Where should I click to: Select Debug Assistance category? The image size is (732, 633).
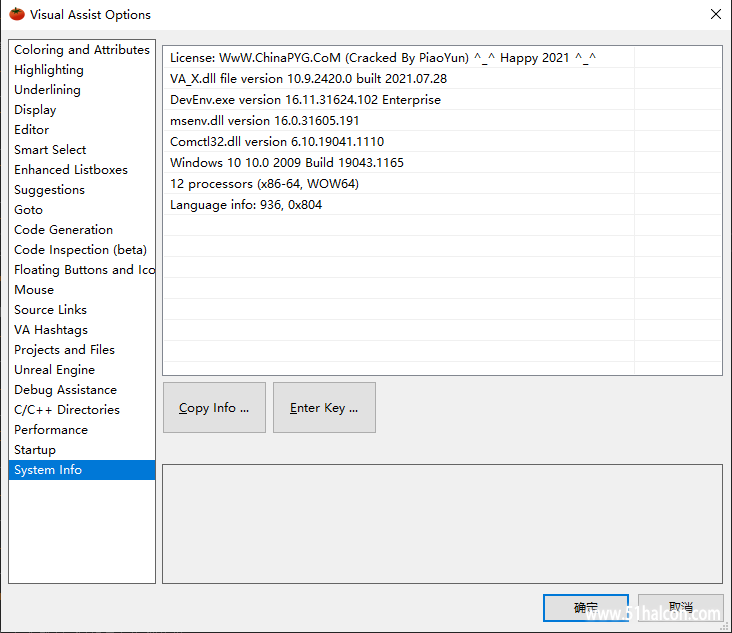click(x=82, y=390)
